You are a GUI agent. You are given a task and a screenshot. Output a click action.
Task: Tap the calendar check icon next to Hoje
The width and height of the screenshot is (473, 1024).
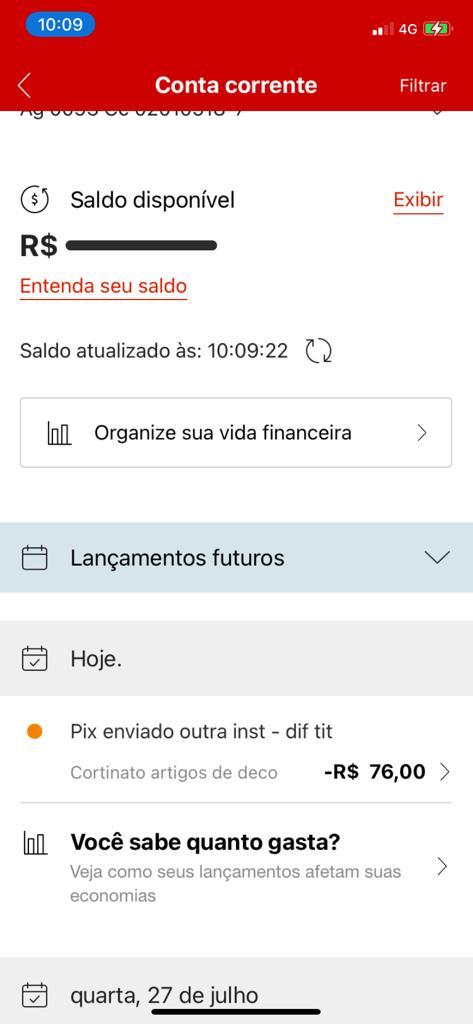(35, 659)
